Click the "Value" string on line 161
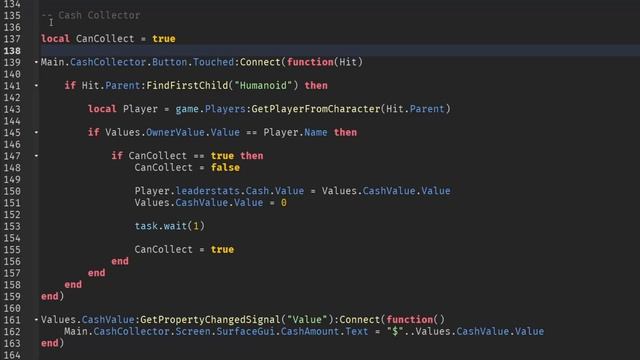 click(307, 320)
